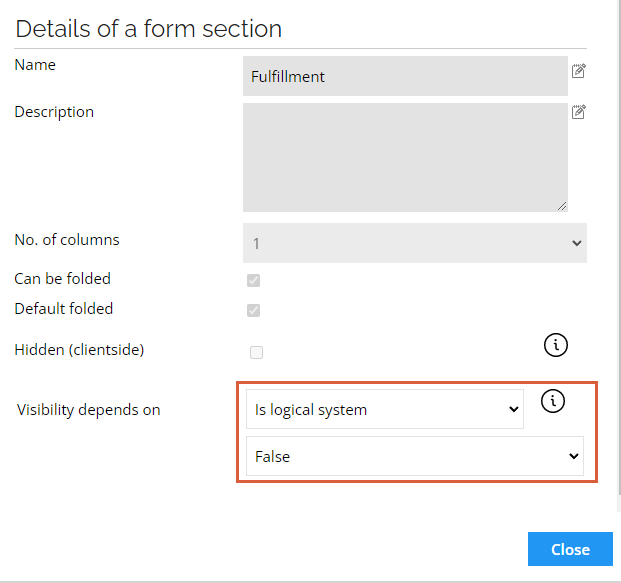Click the Visibility depends on label

coord(89,410)
